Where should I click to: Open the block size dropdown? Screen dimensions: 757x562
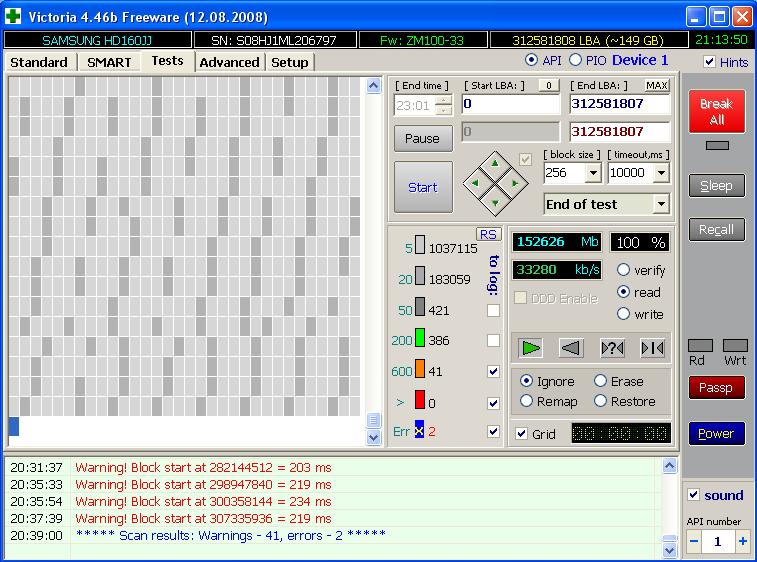click(x=592, y=173)
